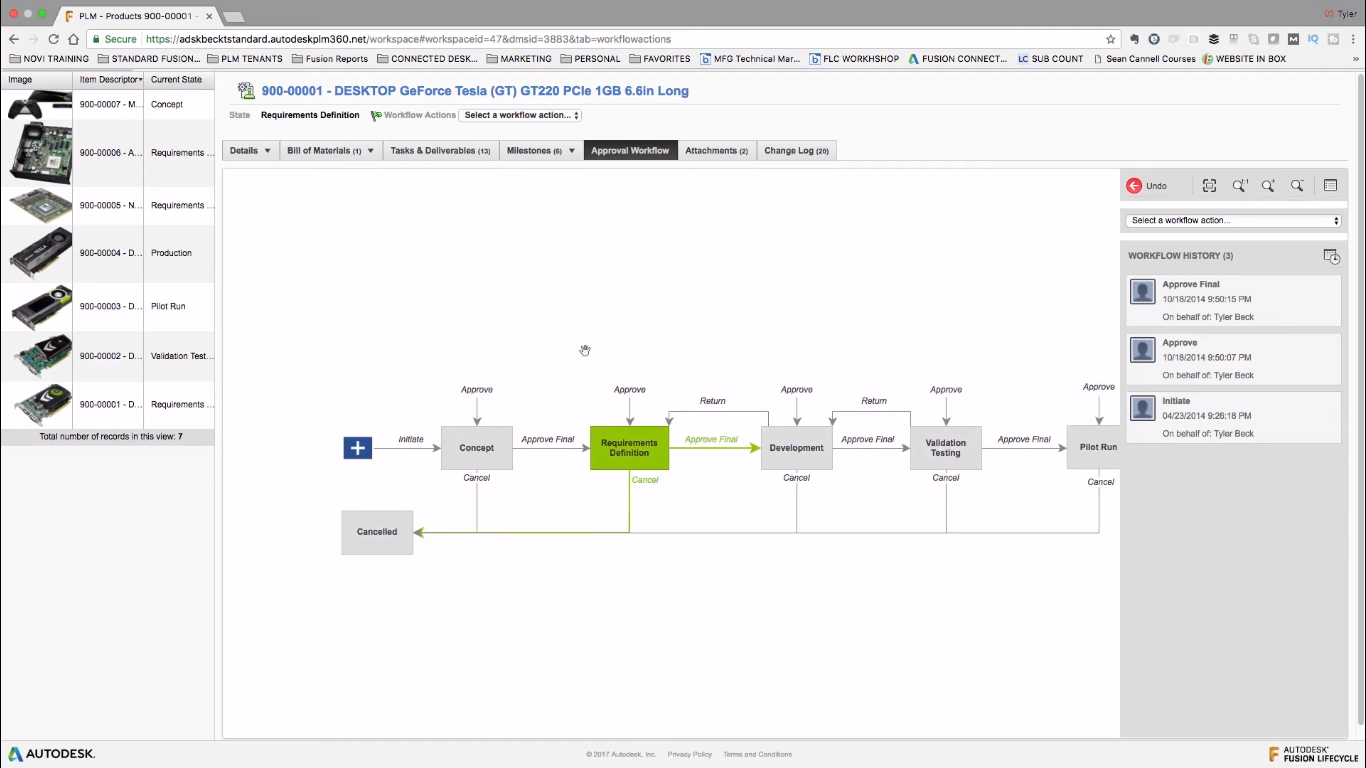
Task: Open the workflow history calendar-clock icon
Action: 1331,256
